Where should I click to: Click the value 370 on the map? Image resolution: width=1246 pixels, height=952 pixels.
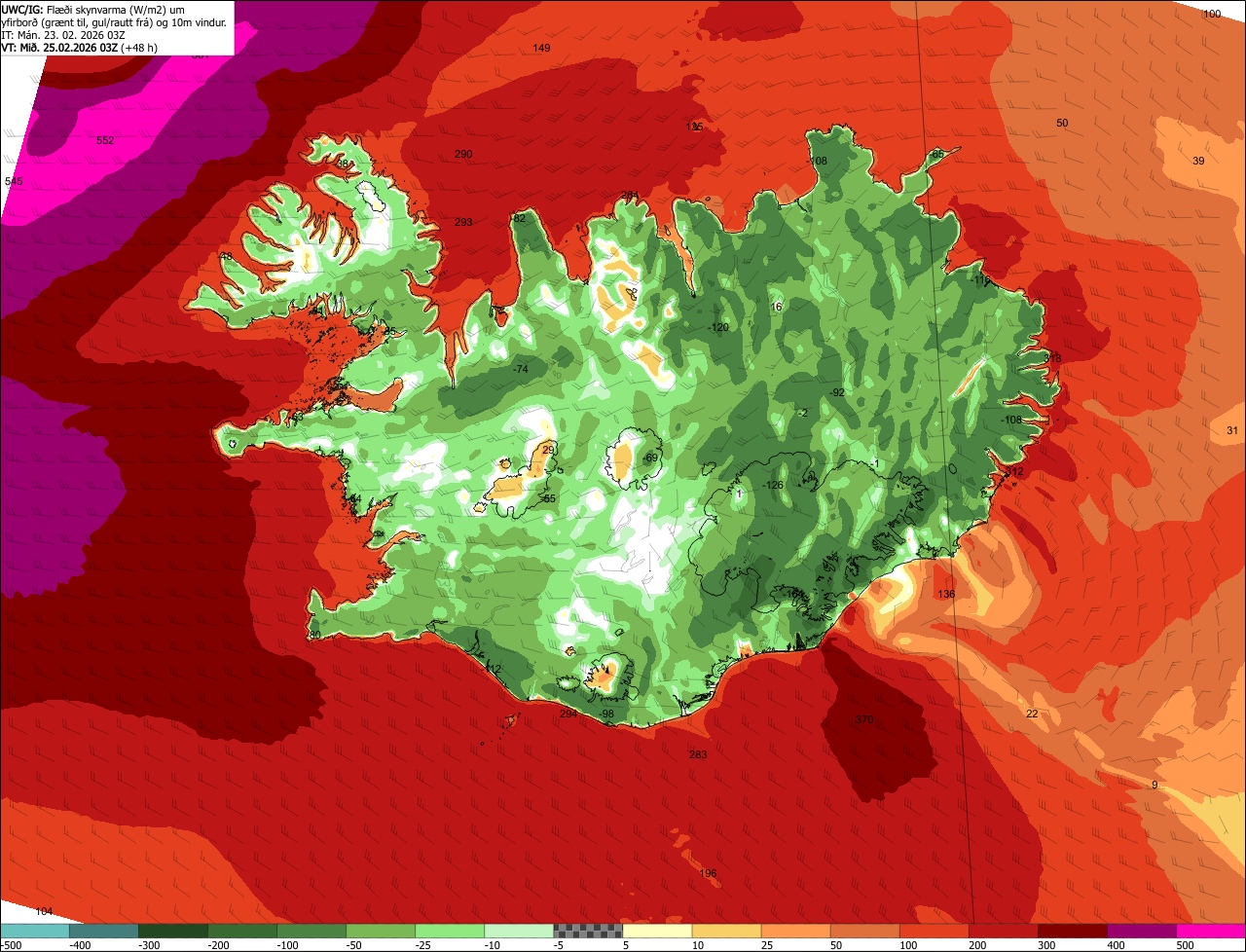(x=864, y=719)
